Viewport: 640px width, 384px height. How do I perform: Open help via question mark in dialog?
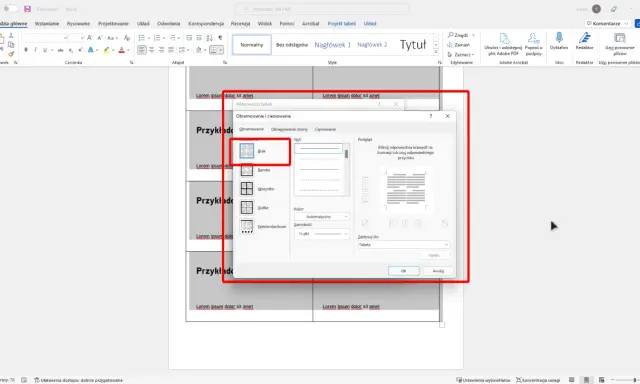click(x=431, y=116)
